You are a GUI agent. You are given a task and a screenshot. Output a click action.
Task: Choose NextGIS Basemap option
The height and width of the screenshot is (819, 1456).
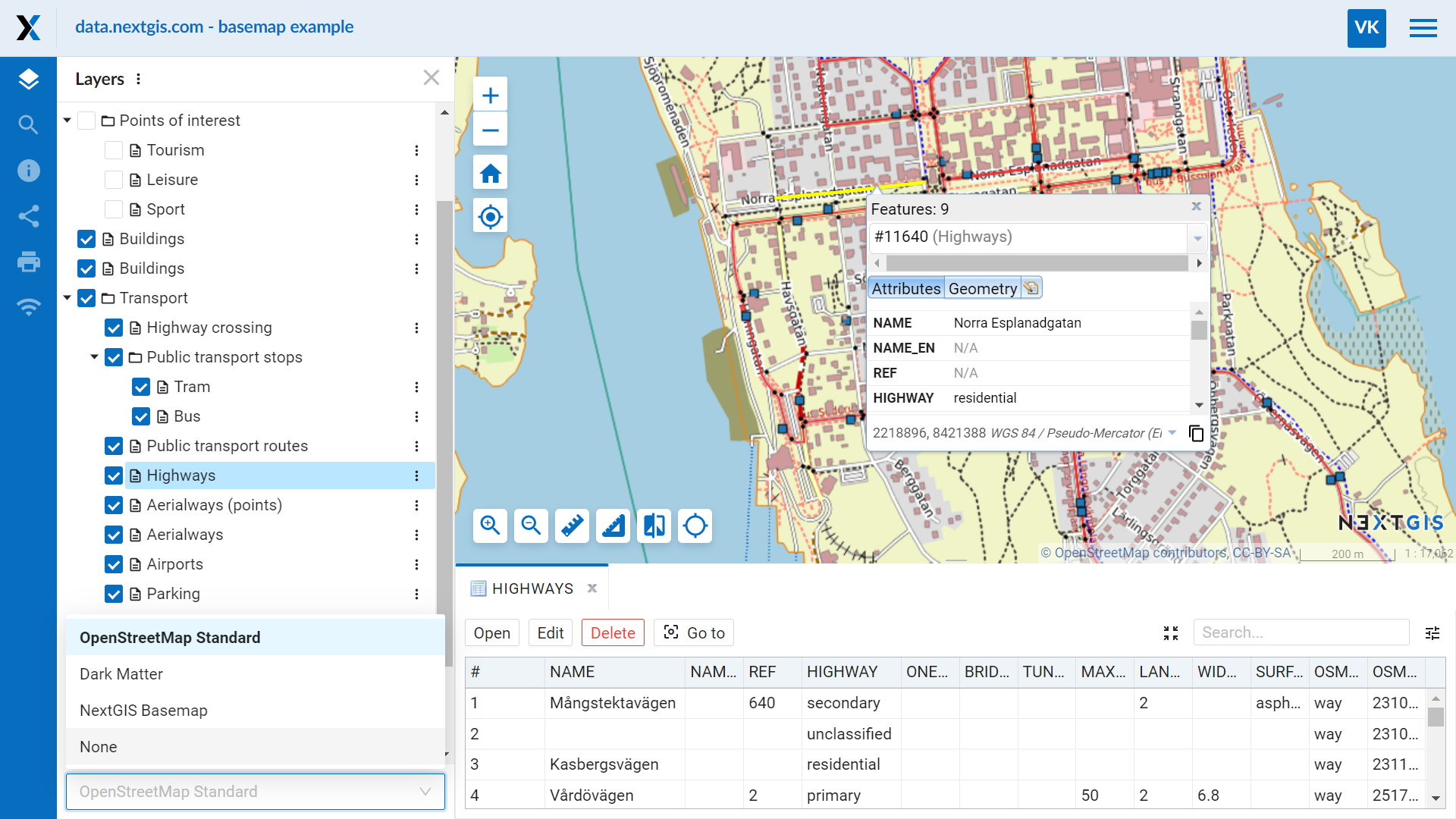click(x=256, y=711)
